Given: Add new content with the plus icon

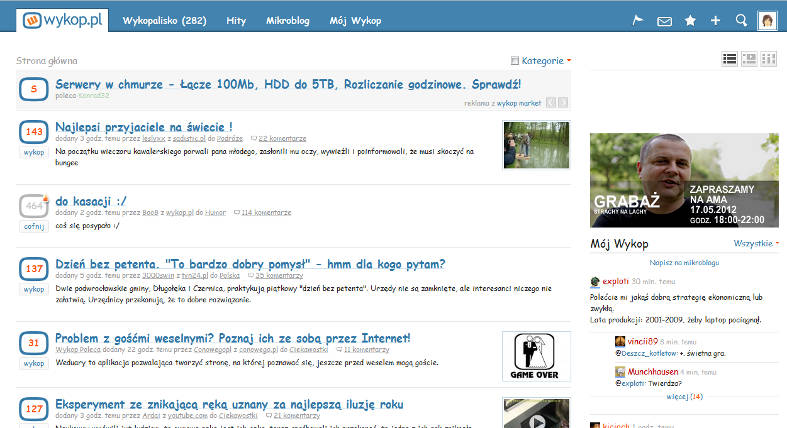Looking at the screenshot, I should (715, 21).
